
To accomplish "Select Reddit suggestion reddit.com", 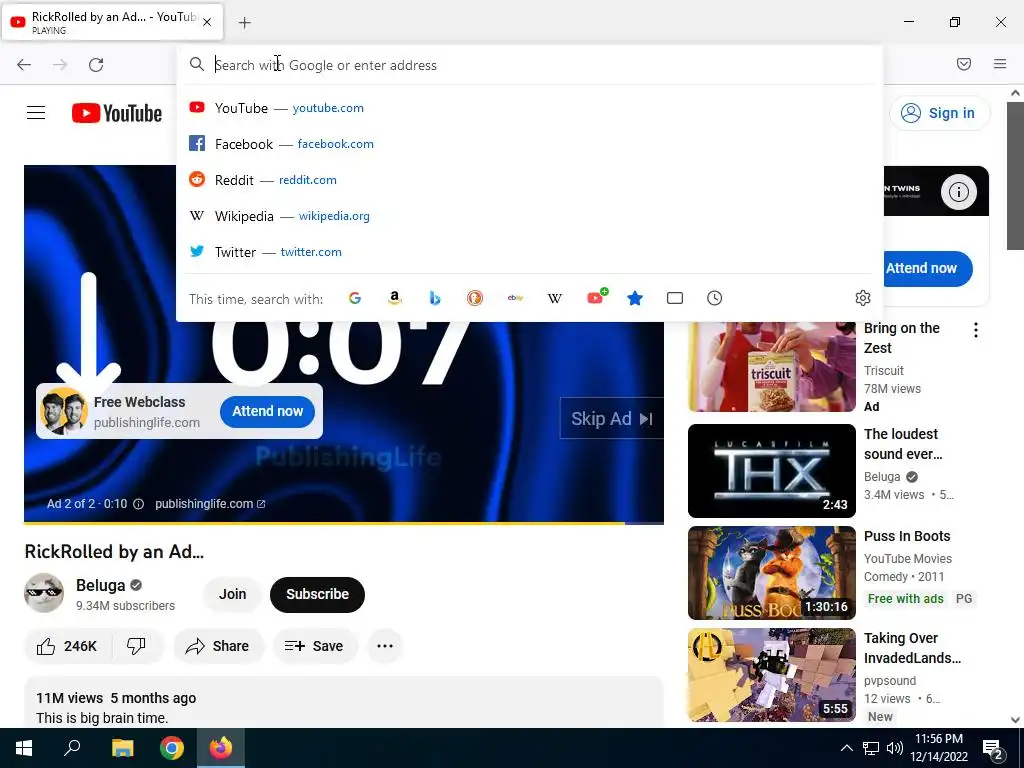I will pyautogui.click(x=530, y=180).
